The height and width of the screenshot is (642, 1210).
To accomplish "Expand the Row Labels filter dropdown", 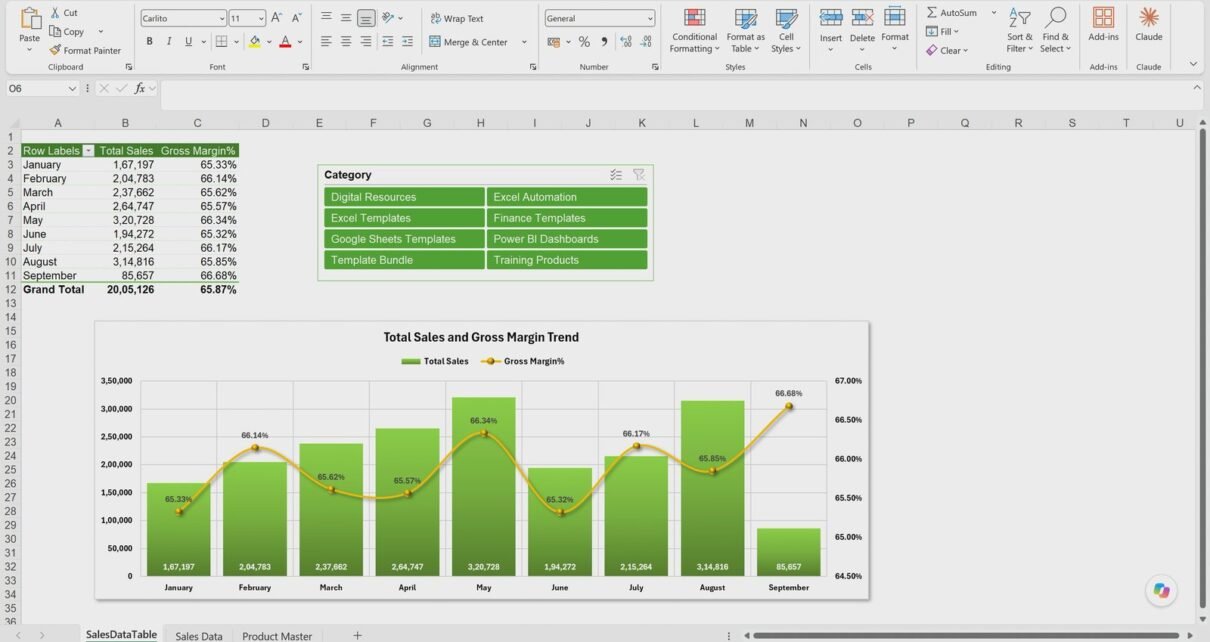I will point(88,151).
